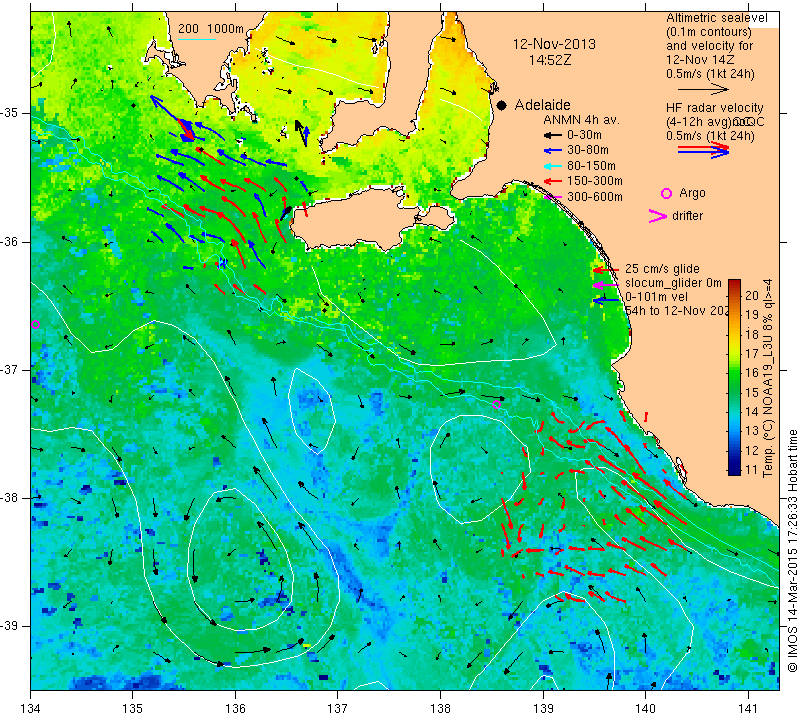Image resolution: width=800 pixels, height=720 pixels.
Task: Click the 'slocum_glider 0m' label
Action: click(x=673, y=283)
